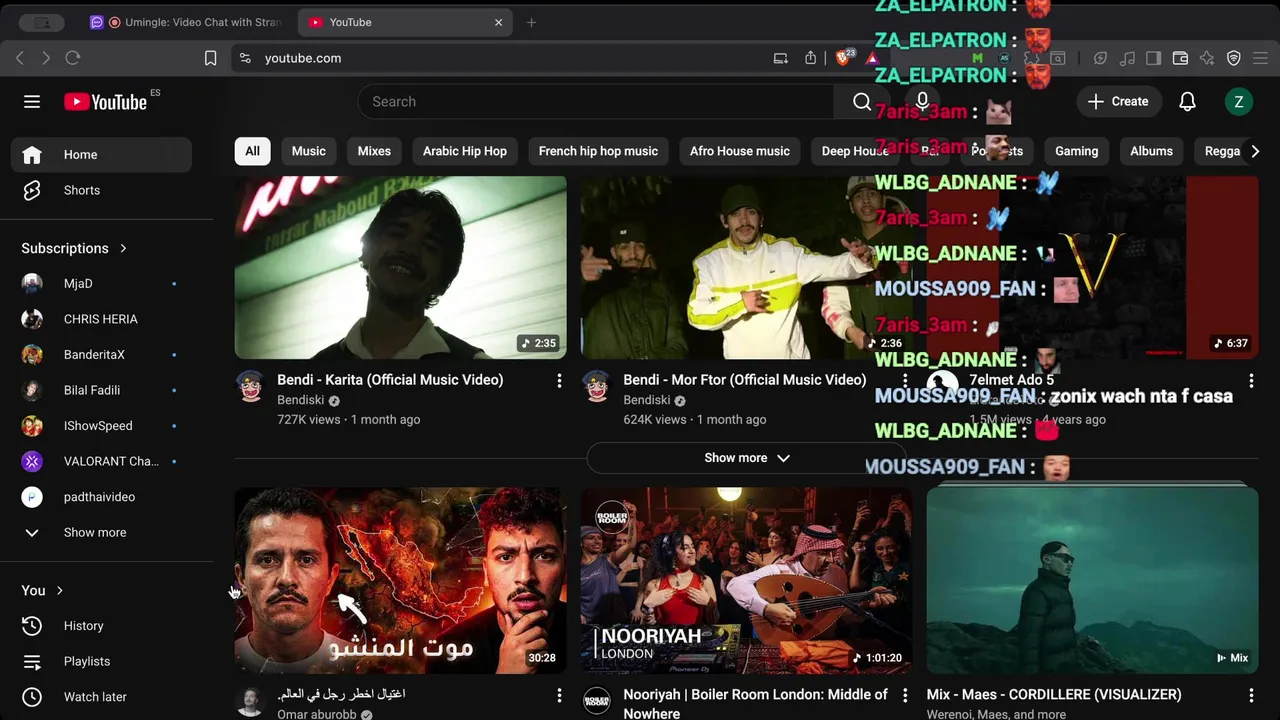1280x720 pixels.
Task: Open Shorts from the sidebar
Action: (101, 190)
